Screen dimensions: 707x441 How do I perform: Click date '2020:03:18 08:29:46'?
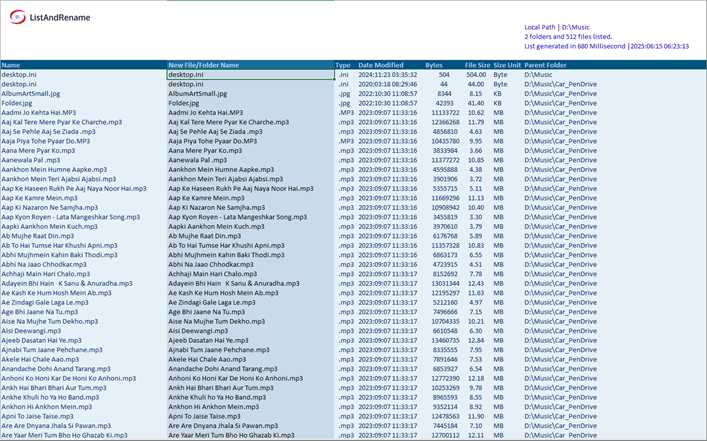pos(388,84)
